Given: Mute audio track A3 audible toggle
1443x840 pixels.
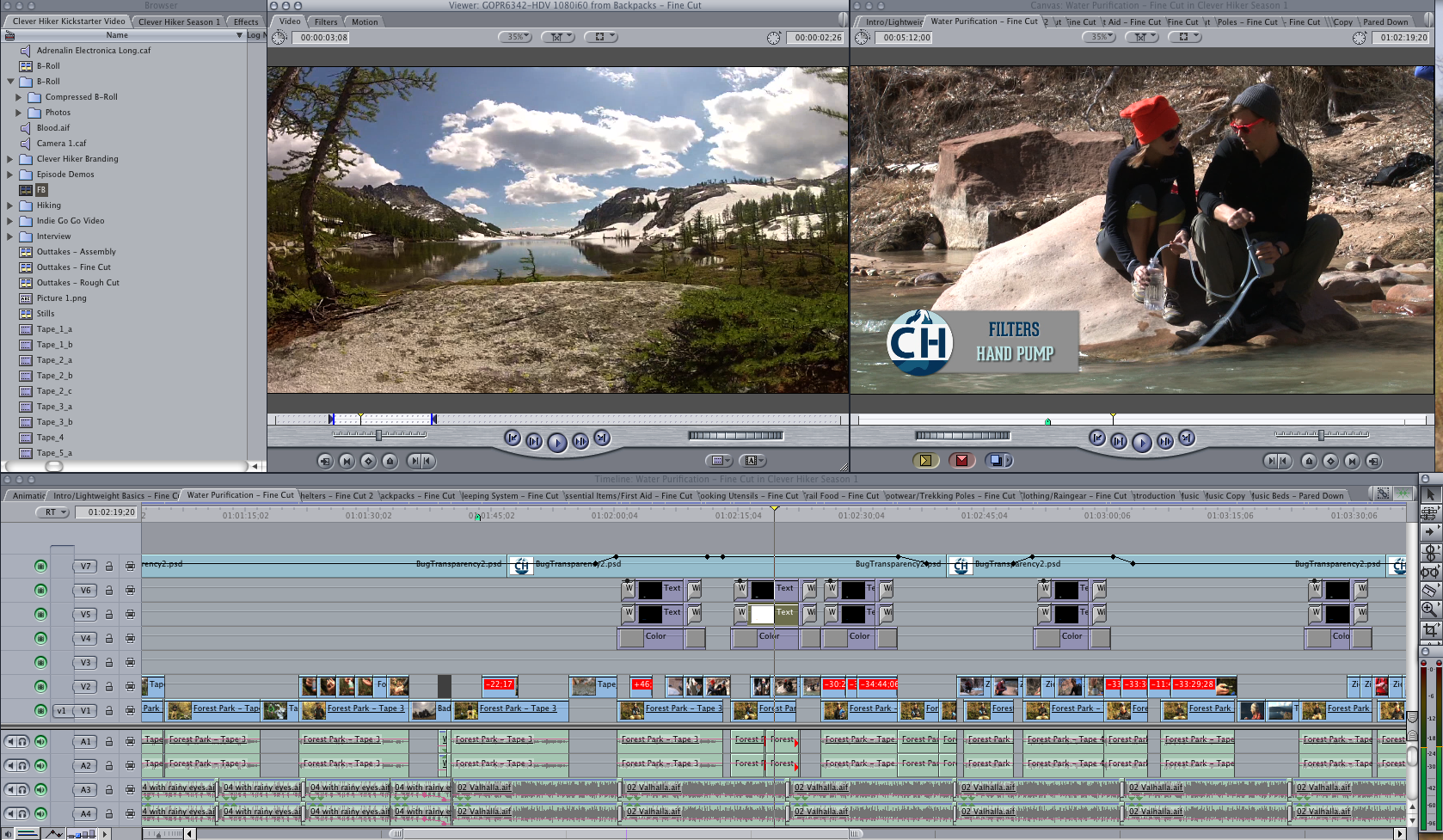Looking at the screenshot, I should pyautogui.click(x=40, y=789).
